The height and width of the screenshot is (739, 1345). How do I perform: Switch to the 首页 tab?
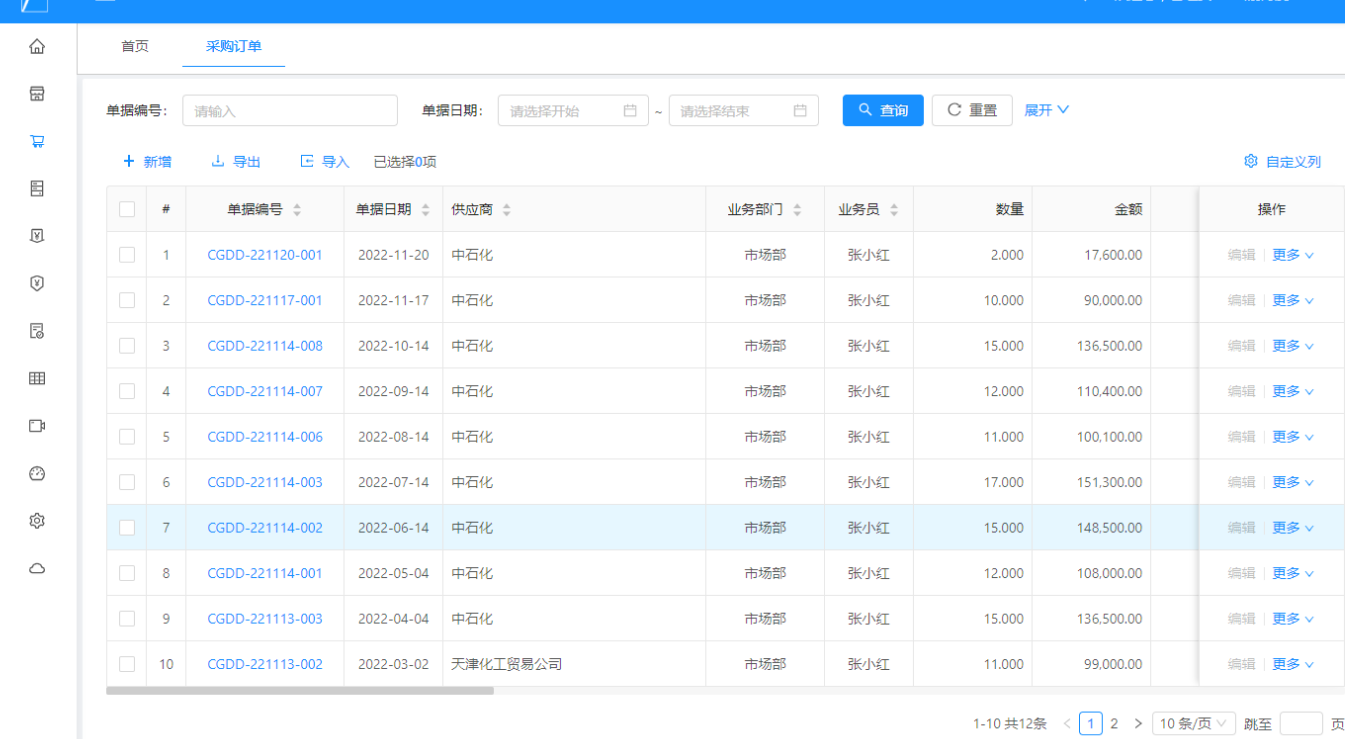pyautogui.click(x=135, y=46)
